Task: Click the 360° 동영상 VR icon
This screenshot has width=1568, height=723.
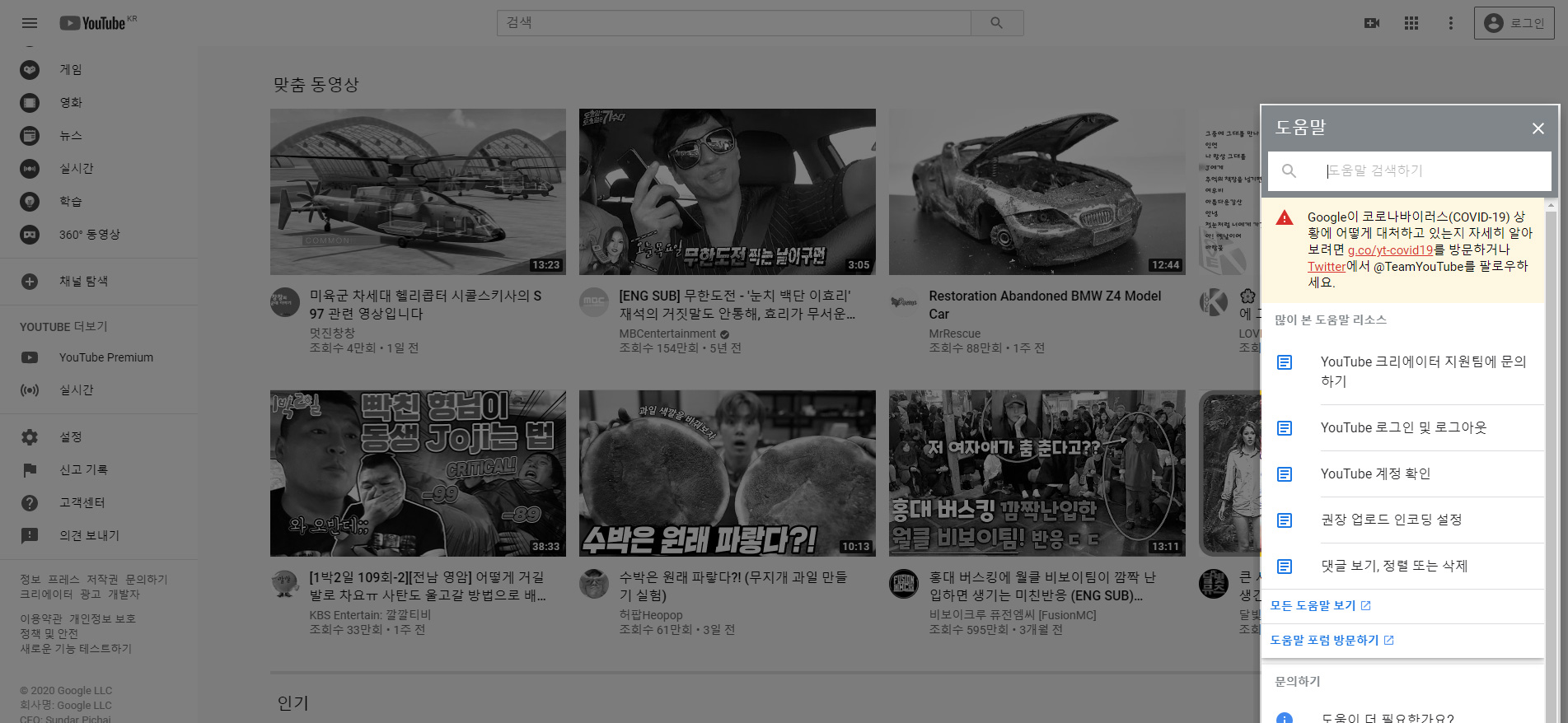Action: point(30,235)
